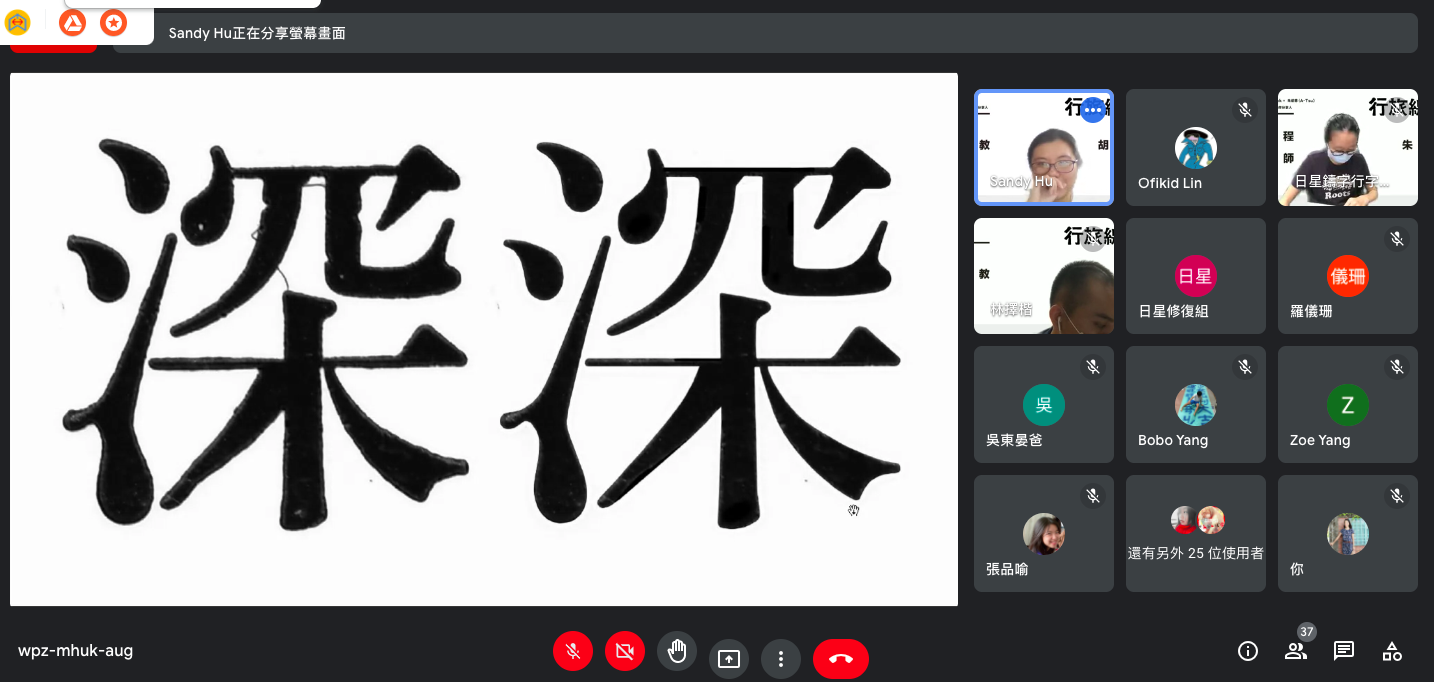
Task: Open the activities panel
Action: click(x=1391, y=651)
